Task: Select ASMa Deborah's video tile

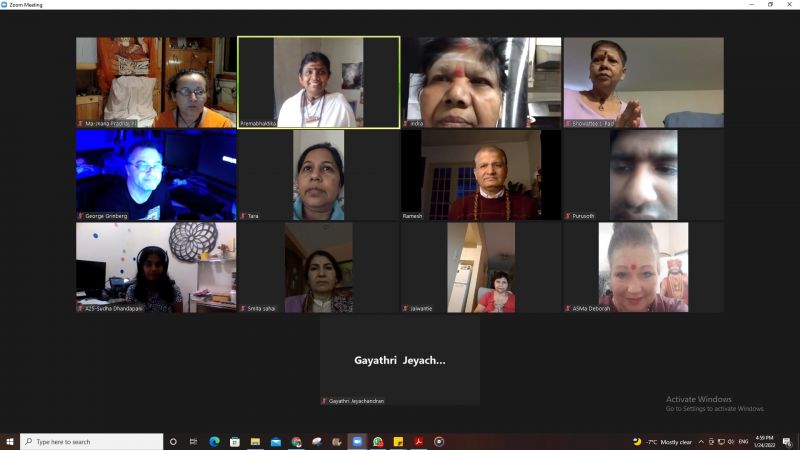Action: click(x=643, y=267)
